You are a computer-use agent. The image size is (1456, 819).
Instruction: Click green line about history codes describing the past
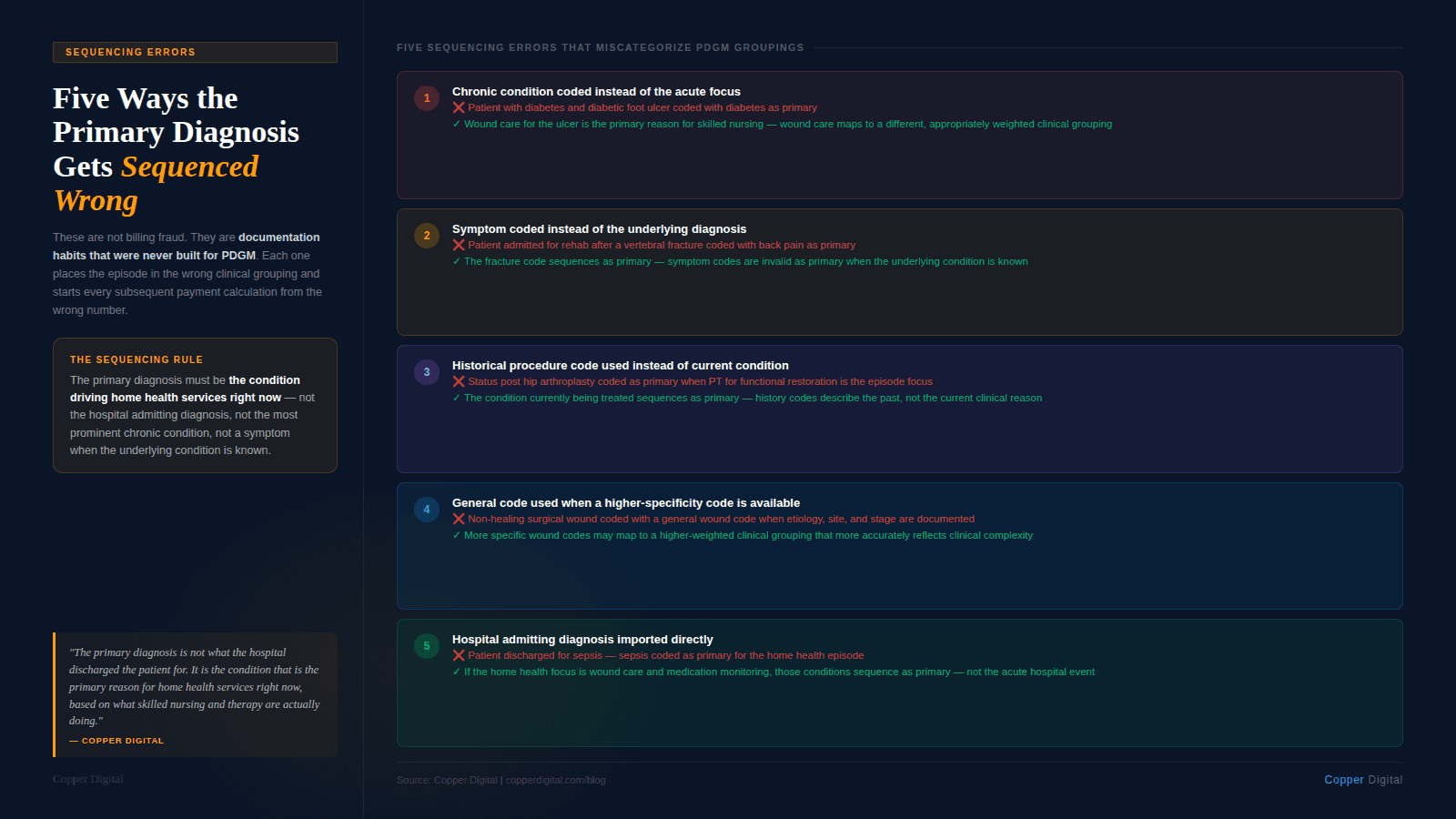coord(747,398)
